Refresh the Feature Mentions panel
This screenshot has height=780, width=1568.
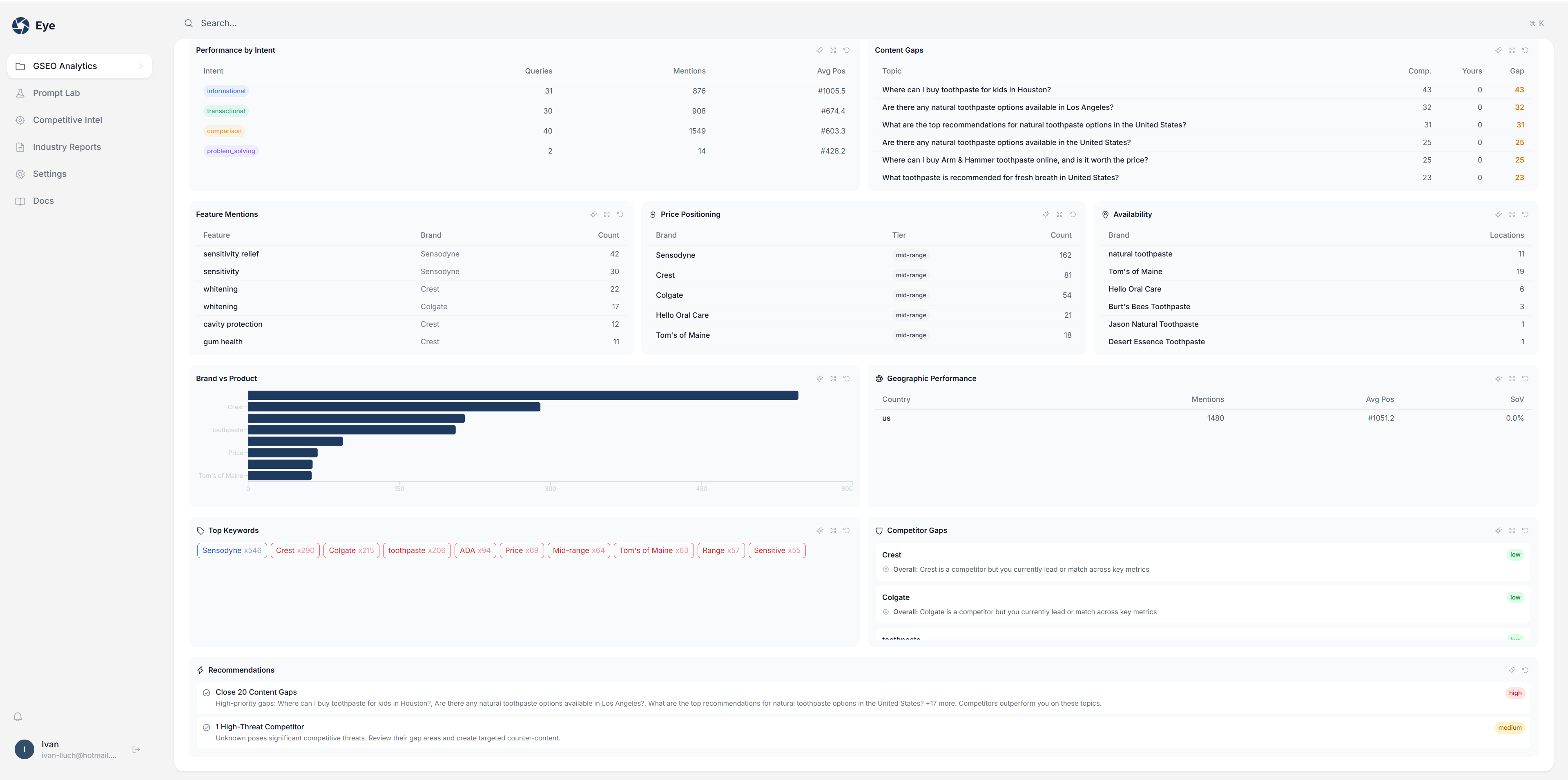[620, 215]
